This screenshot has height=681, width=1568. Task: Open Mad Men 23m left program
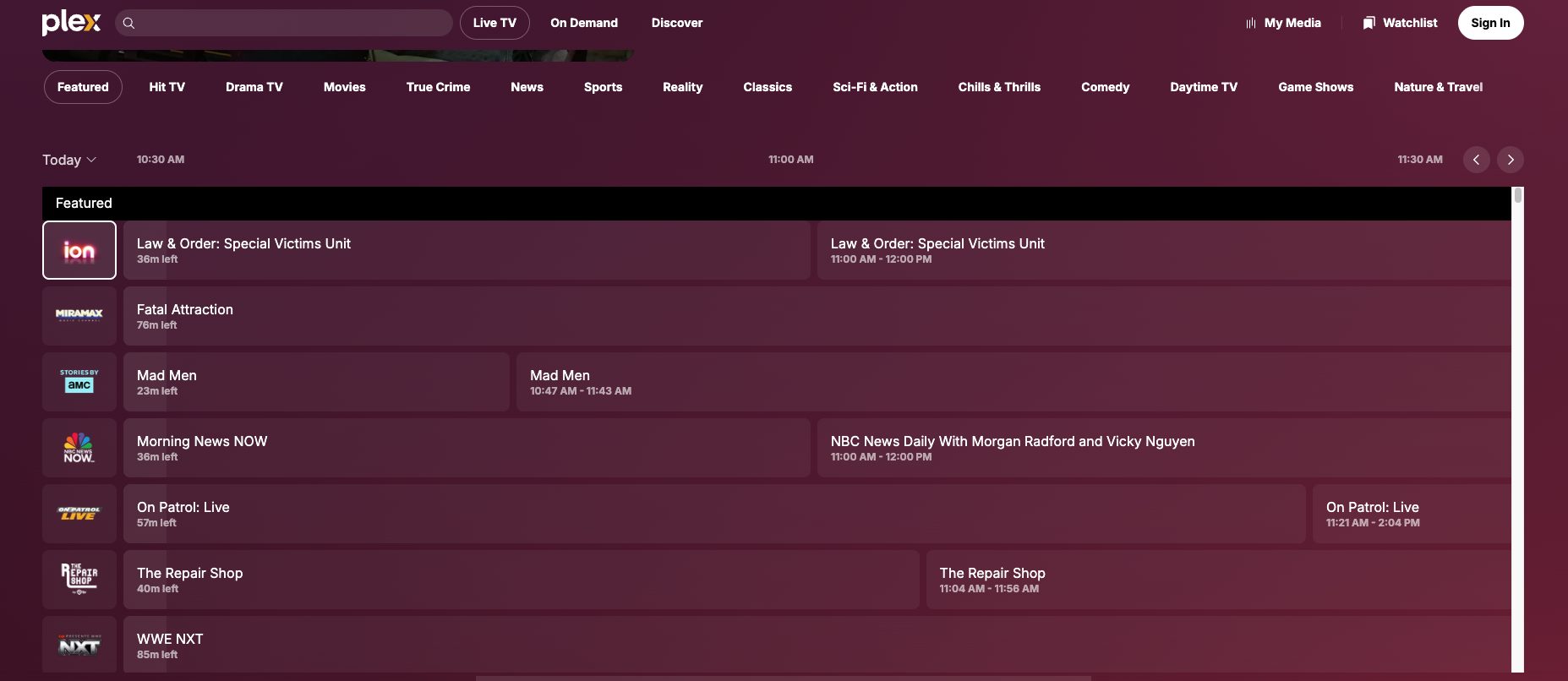[316, 382]
